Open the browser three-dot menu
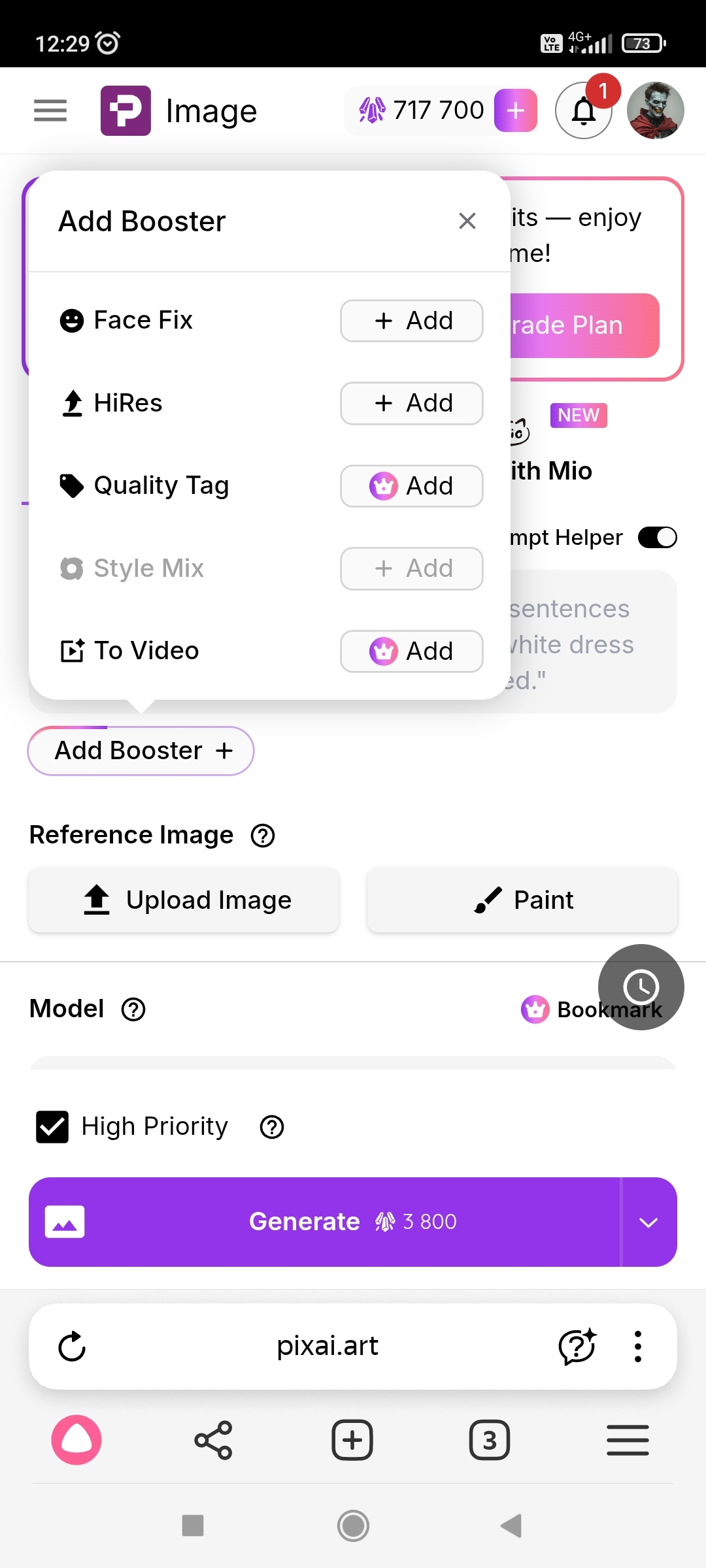 coord(637,1347)
